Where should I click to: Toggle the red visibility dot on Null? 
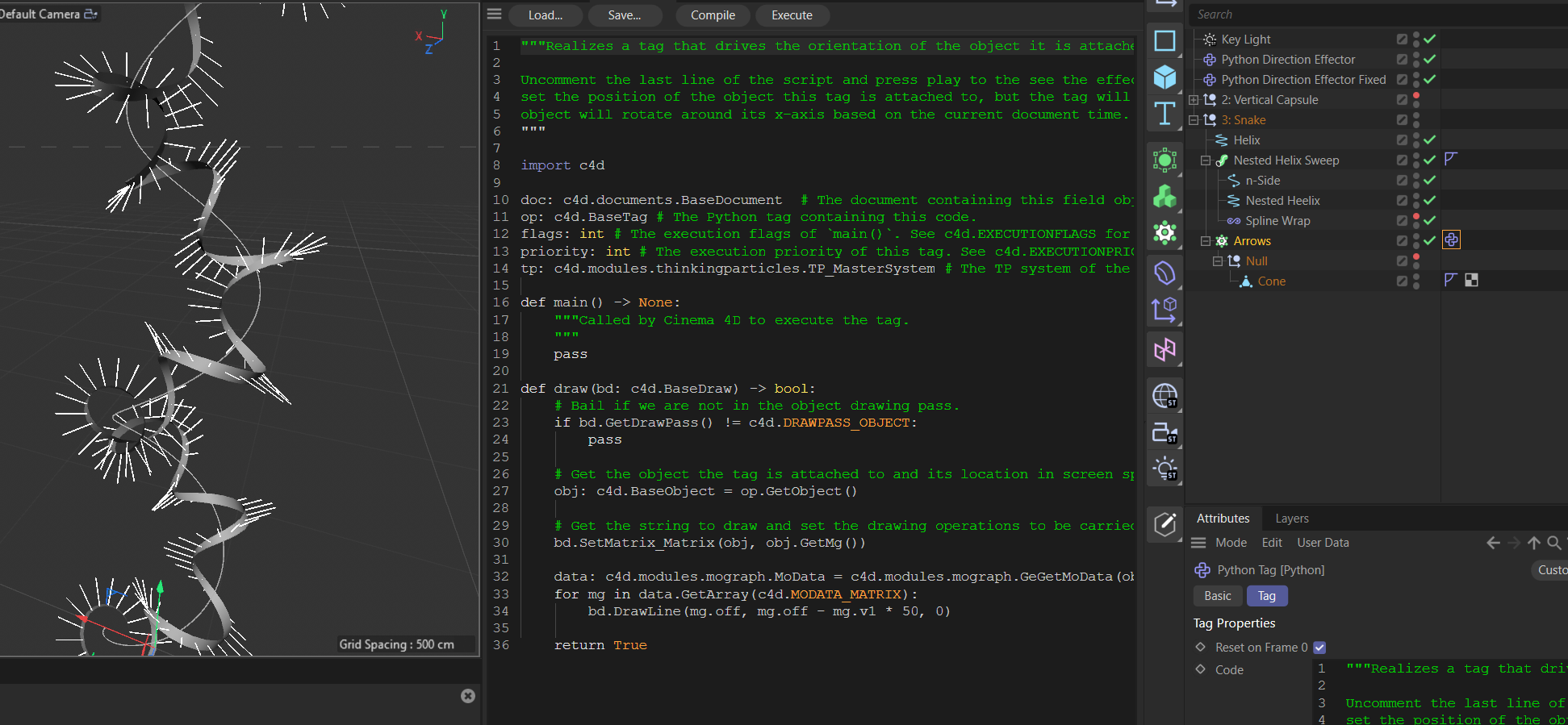(x=1416, y=256)
